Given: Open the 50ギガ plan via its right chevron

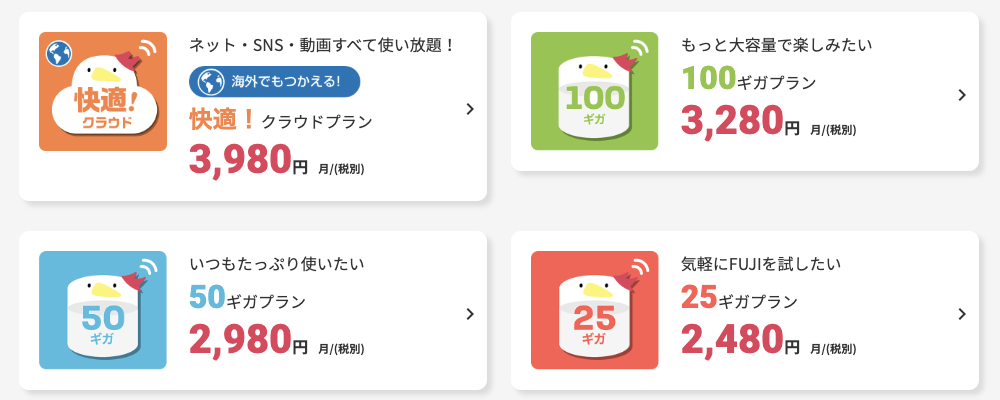Looking at the screenshot, I should (x=470, y=314).
